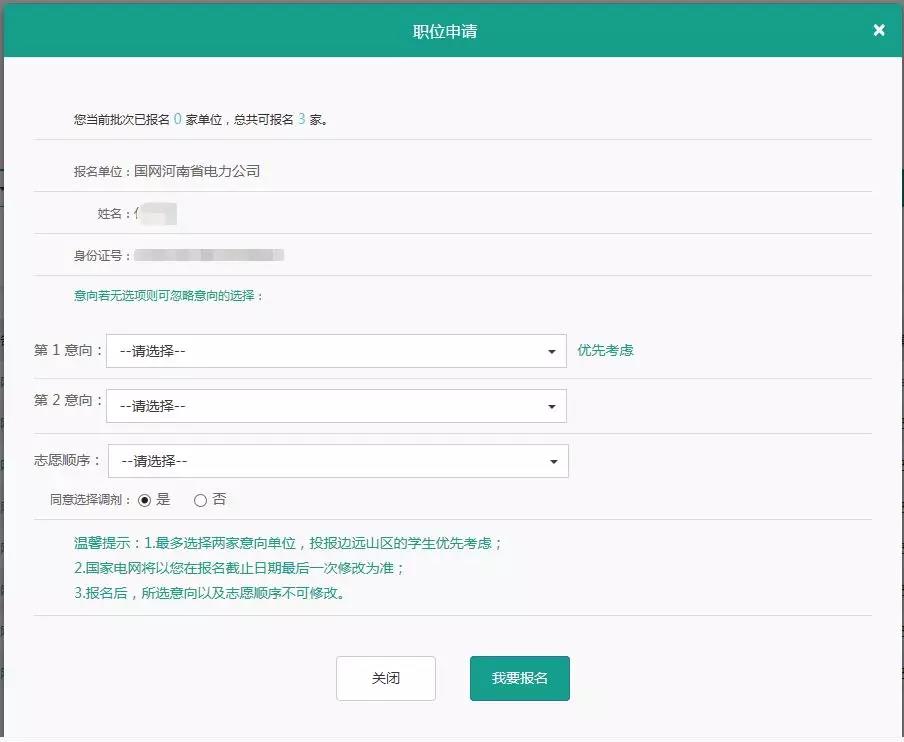Click the arrow icon of the 第 2 意向 dropdown

(552, 407)
